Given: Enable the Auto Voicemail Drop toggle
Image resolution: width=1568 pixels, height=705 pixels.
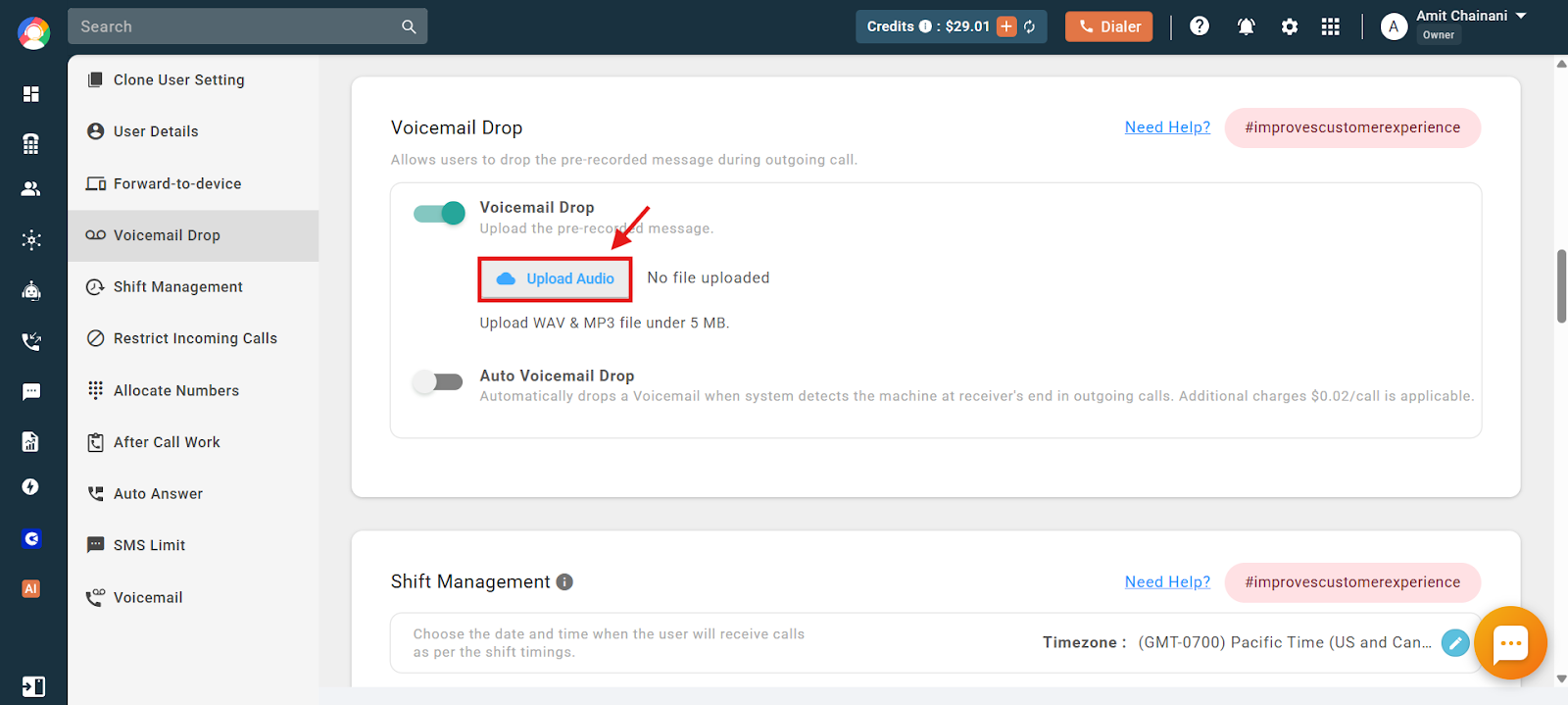Looking at the screenshot, I should (437, 381).
